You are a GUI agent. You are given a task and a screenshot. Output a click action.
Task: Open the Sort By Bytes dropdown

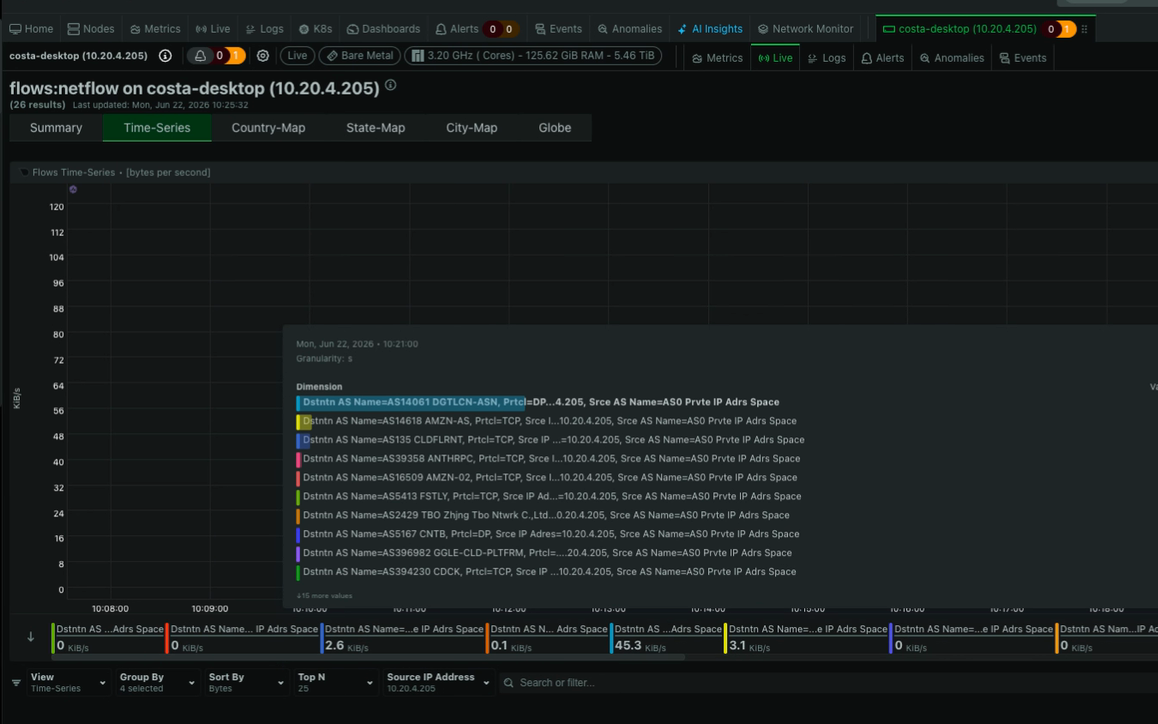click(x=247, y=683)
